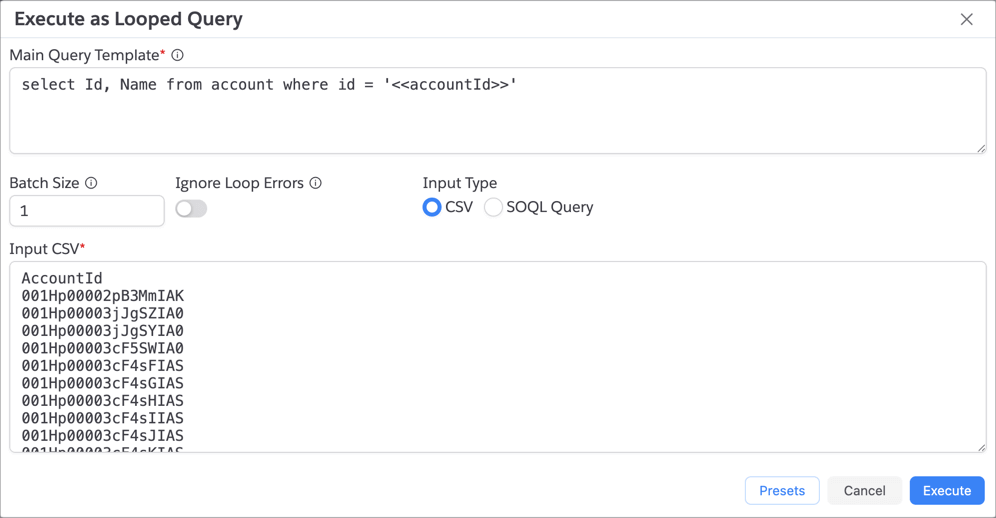
Task: Click the Main Query Template resize handle
Action: coord(980,148)
